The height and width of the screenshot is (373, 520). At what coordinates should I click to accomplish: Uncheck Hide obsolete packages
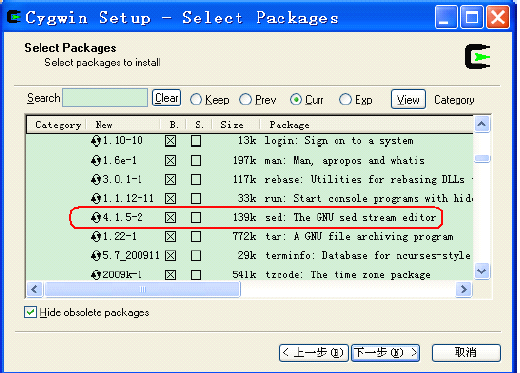click(30, 312)
